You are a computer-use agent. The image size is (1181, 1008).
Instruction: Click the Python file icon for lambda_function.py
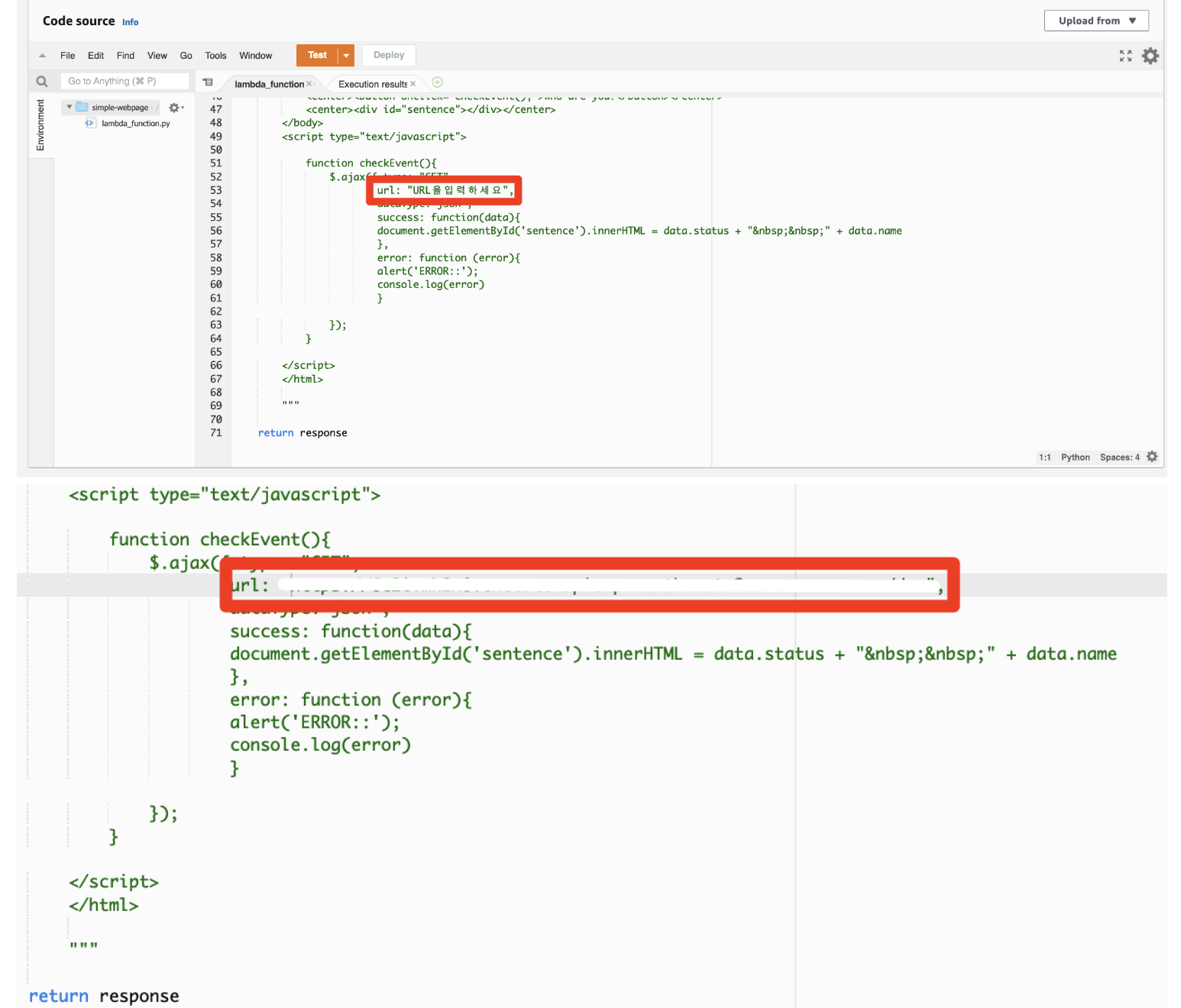click(90, 123)
